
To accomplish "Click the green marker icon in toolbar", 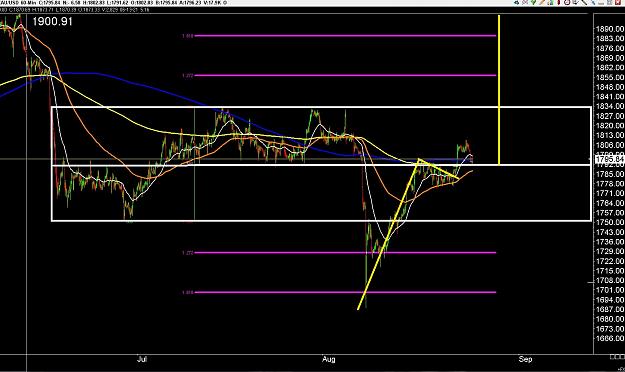I will tap(533, 2).
